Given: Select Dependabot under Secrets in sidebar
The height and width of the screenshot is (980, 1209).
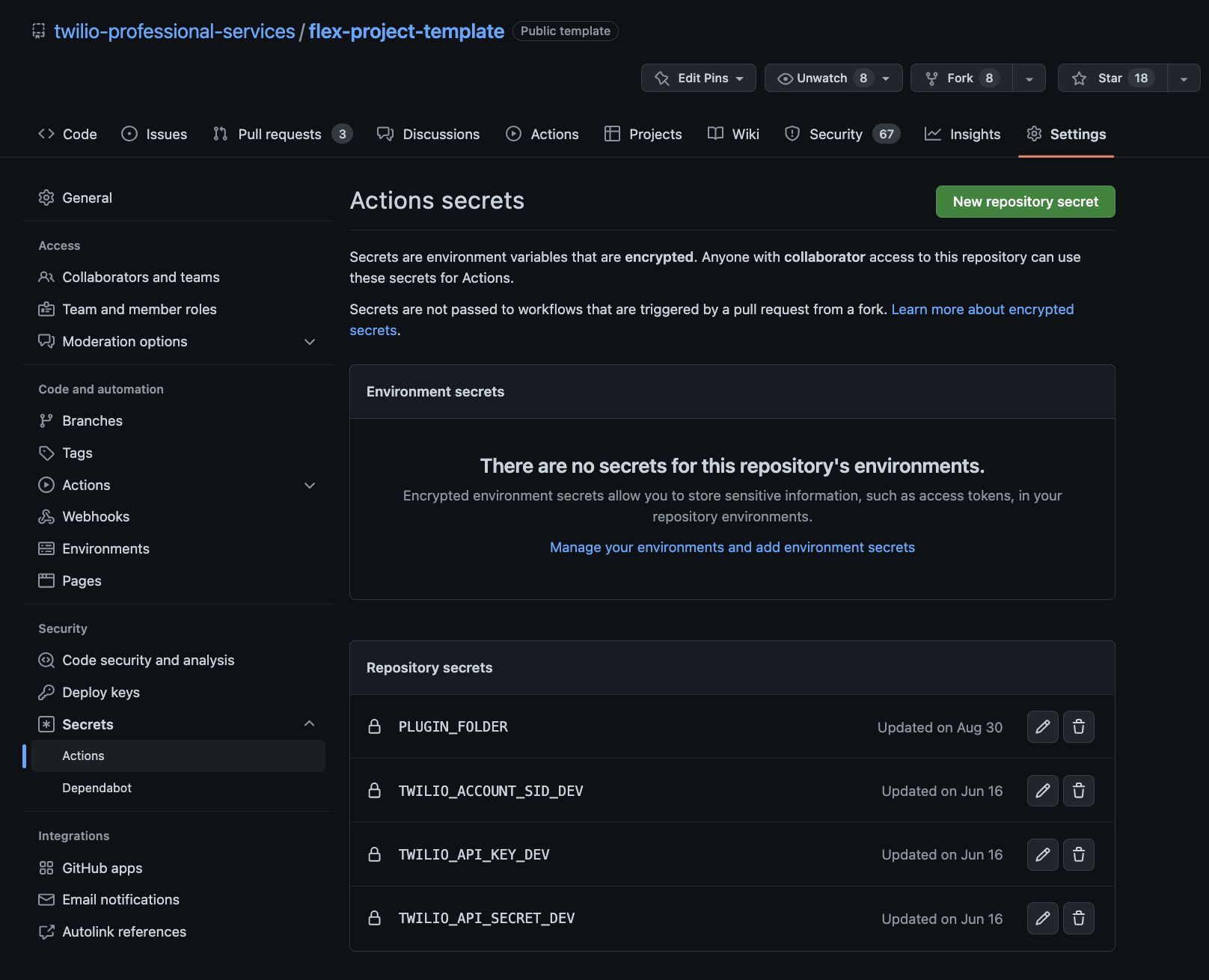Looking at the screenshot, I should [97, 788].
